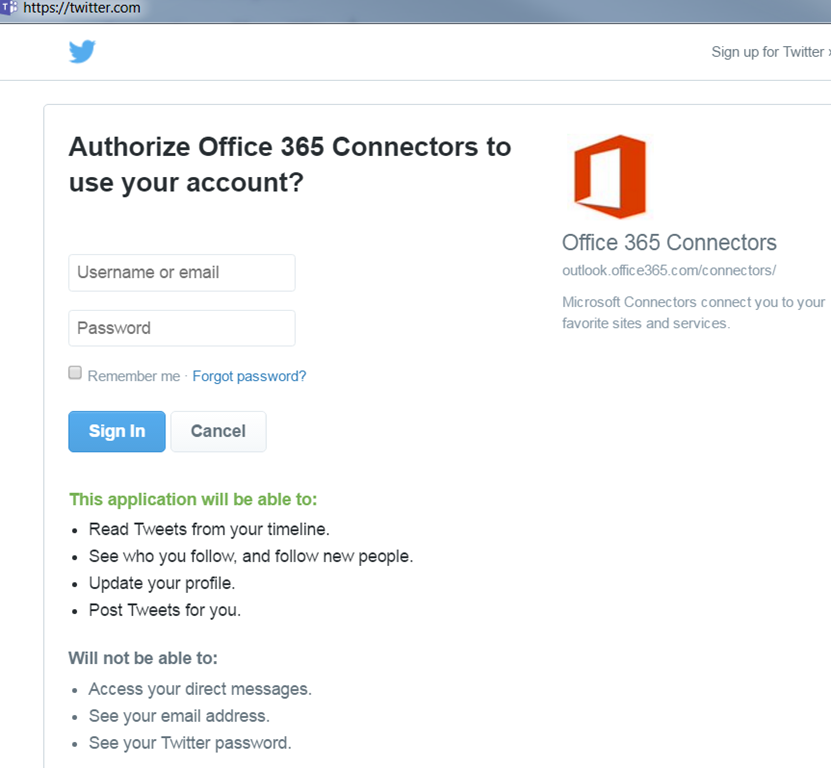This screenshot has height=768, width=831.
Task: Open the Sign up for Twitter link
Action: pyautogui.click(x=769, y=52)
